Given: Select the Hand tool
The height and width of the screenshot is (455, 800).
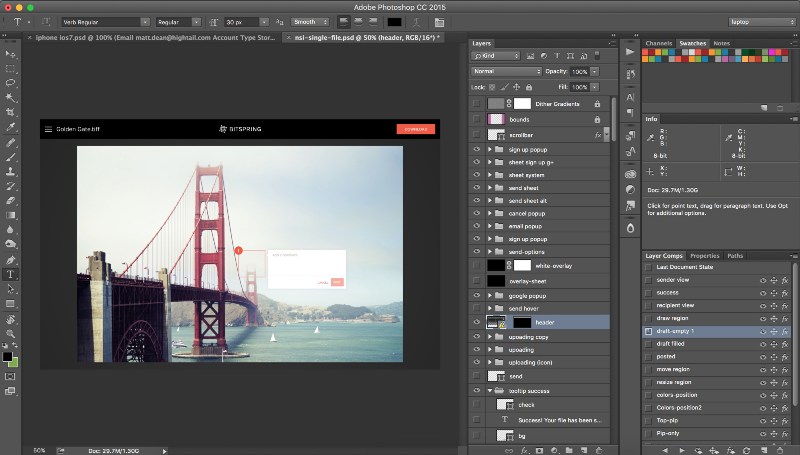Looking at the screenshot, I should click(10, 320).
